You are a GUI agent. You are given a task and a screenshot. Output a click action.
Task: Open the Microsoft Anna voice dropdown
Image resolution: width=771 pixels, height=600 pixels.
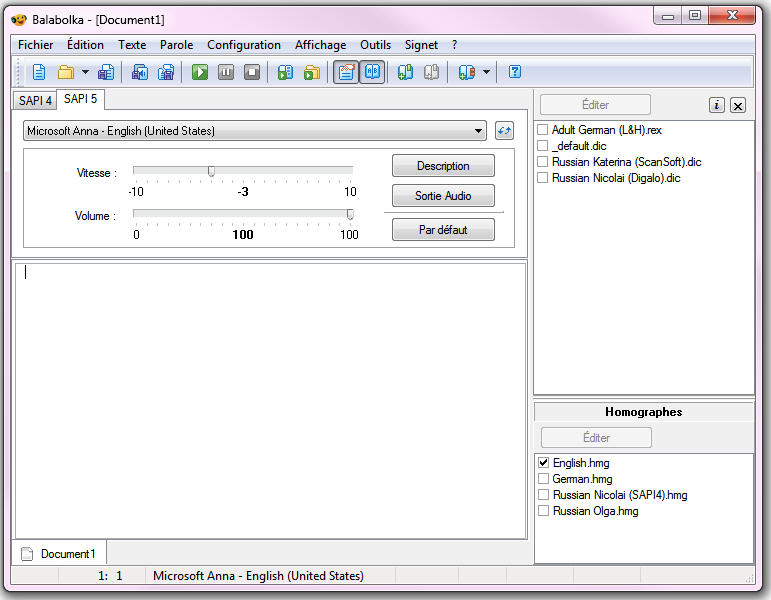pyautogui.click(x=479, y=131)
